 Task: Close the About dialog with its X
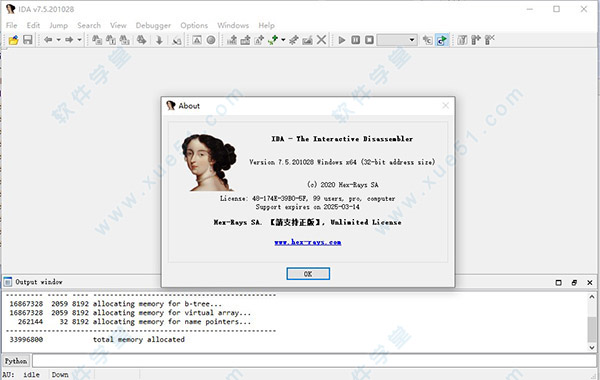coord(445,106)
